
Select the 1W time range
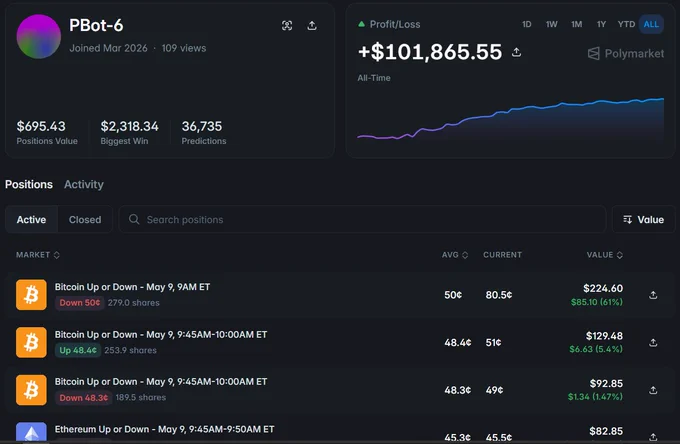click(551, 24)
